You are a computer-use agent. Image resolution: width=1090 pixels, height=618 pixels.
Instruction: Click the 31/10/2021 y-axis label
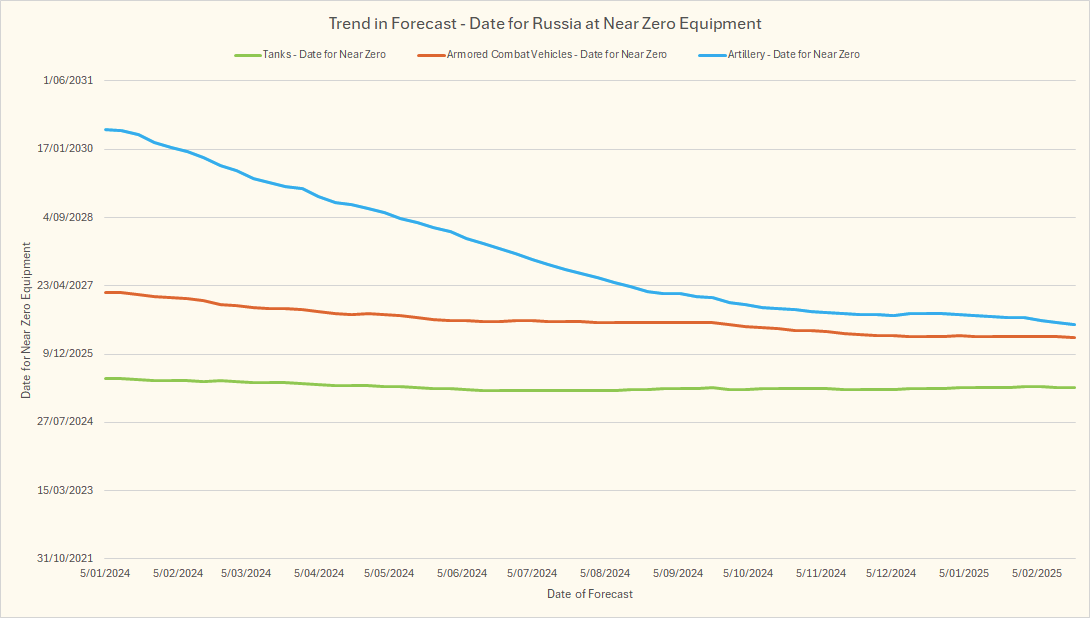tap(66, 558)
